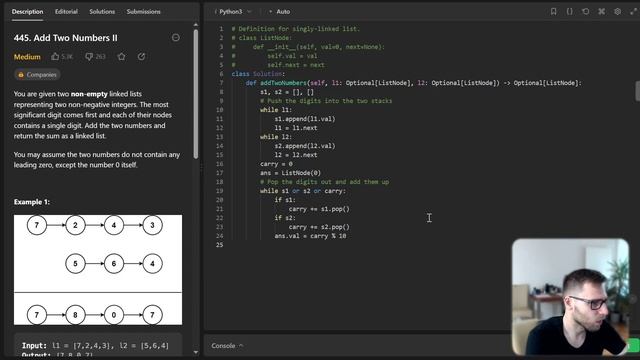The image size is (640, 360).
Task: Click the 'Example 1:' heading
Action: [x=32, y=202]
